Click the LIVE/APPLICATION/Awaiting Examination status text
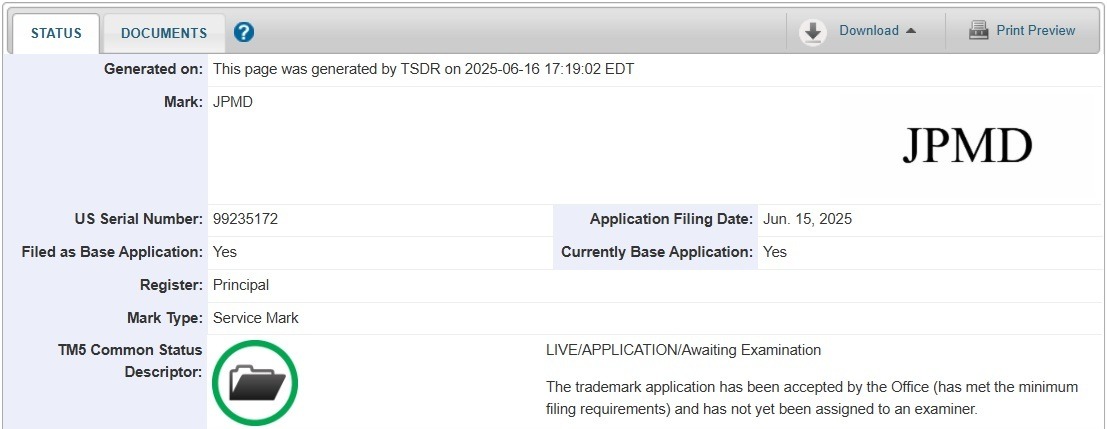1107x429 pixels. (x=683, y=350)
